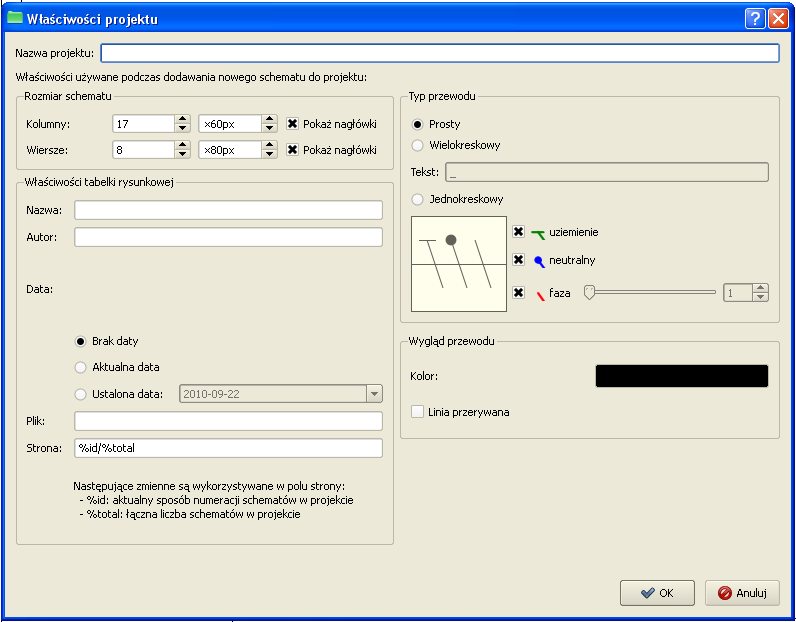The height and width of the screenshot is (622, 796).
Task: Toggle the neutralny checkbox
Action: [518, 260]
